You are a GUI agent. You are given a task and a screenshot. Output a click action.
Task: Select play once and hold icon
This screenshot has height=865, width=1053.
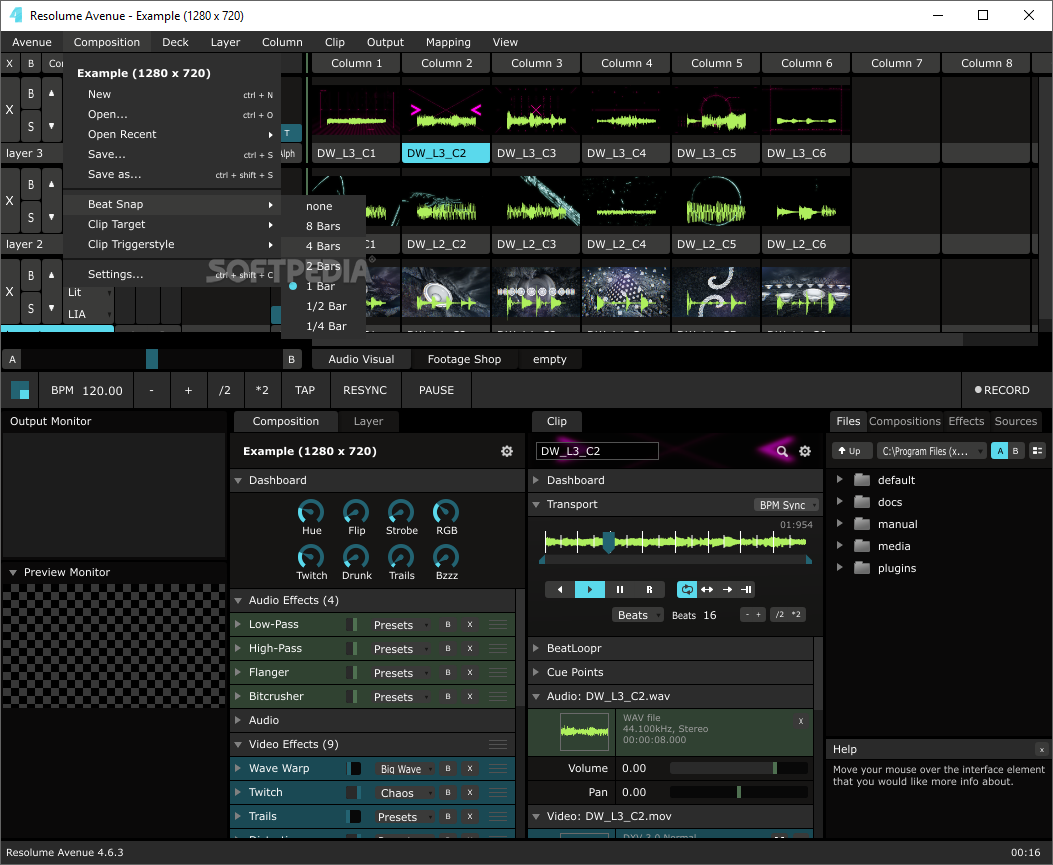[746, 590]
